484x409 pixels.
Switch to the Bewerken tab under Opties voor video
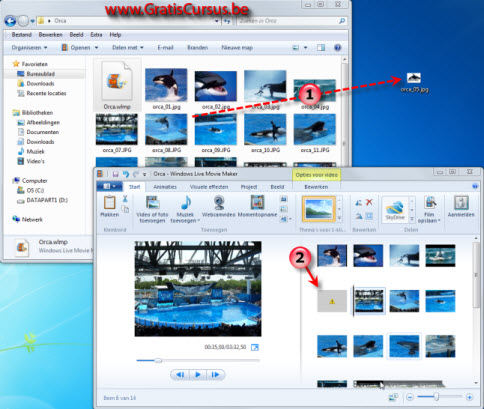tap(316, 187)
